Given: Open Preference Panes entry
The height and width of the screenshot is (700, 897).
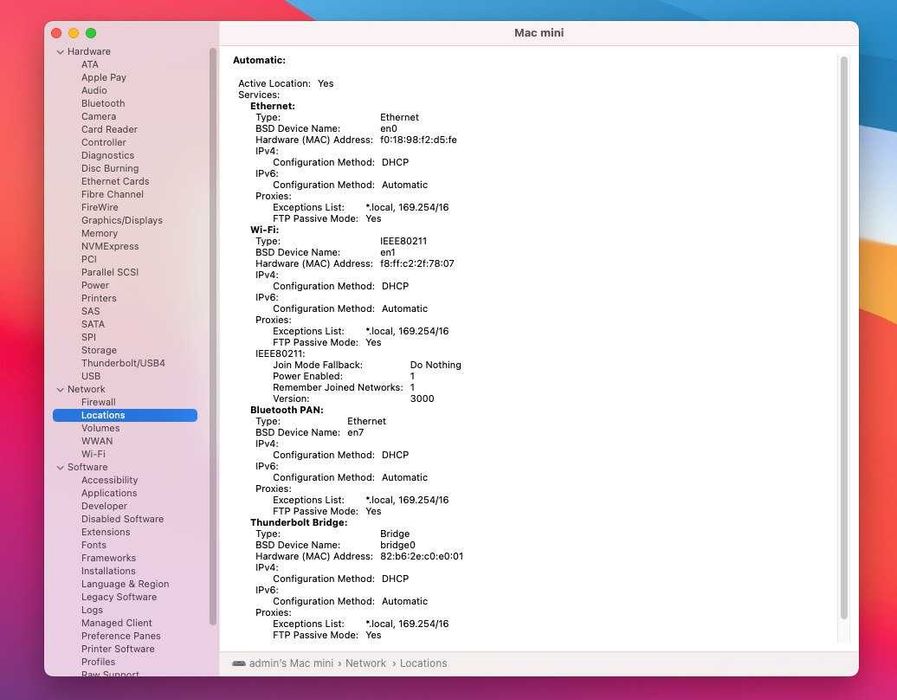Looking at the screenshot, I should pyautogui.click(x=121, y=636).
